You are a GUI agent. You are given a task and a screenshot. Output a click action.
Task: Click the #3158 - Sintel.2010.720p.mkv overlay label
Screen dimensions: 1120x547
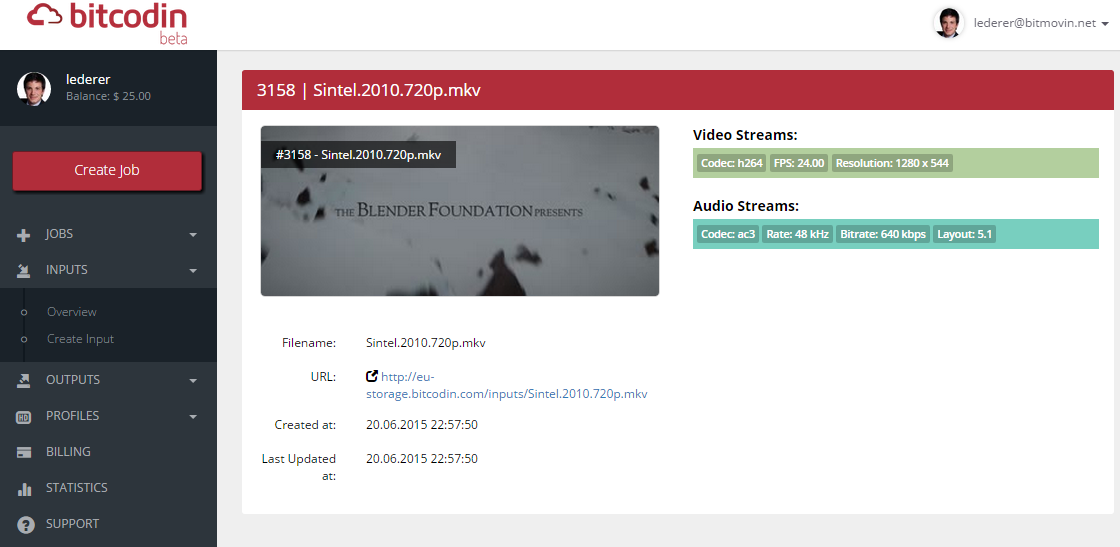(x=358, y=155)
